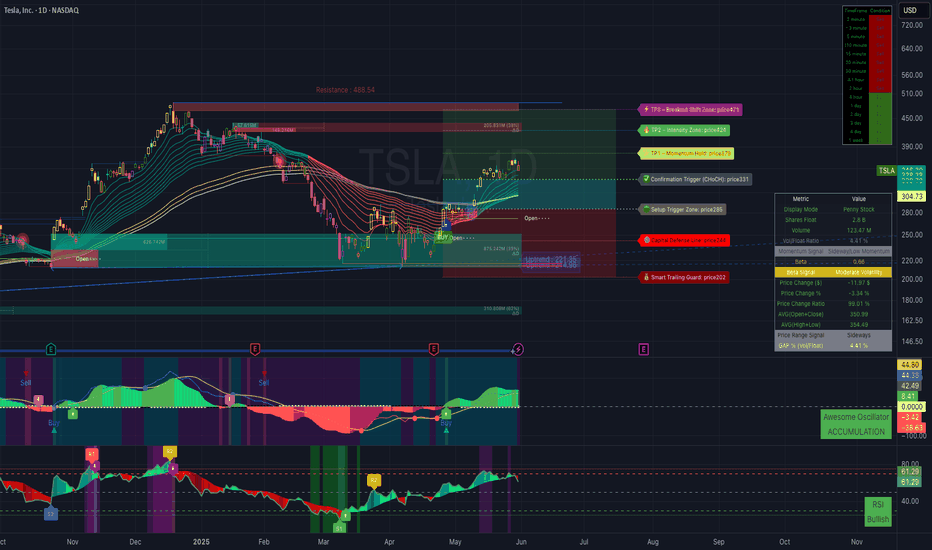Click the TSLA symbol tag on price scale

coord(886,171)
